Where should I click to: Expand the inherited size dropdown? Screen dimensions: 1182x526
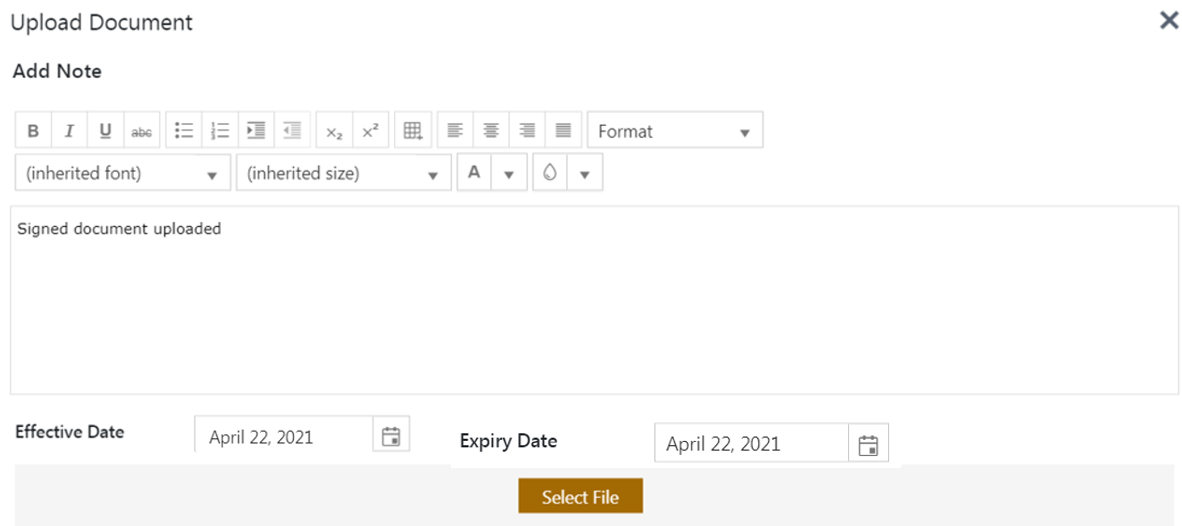point(343,173)
